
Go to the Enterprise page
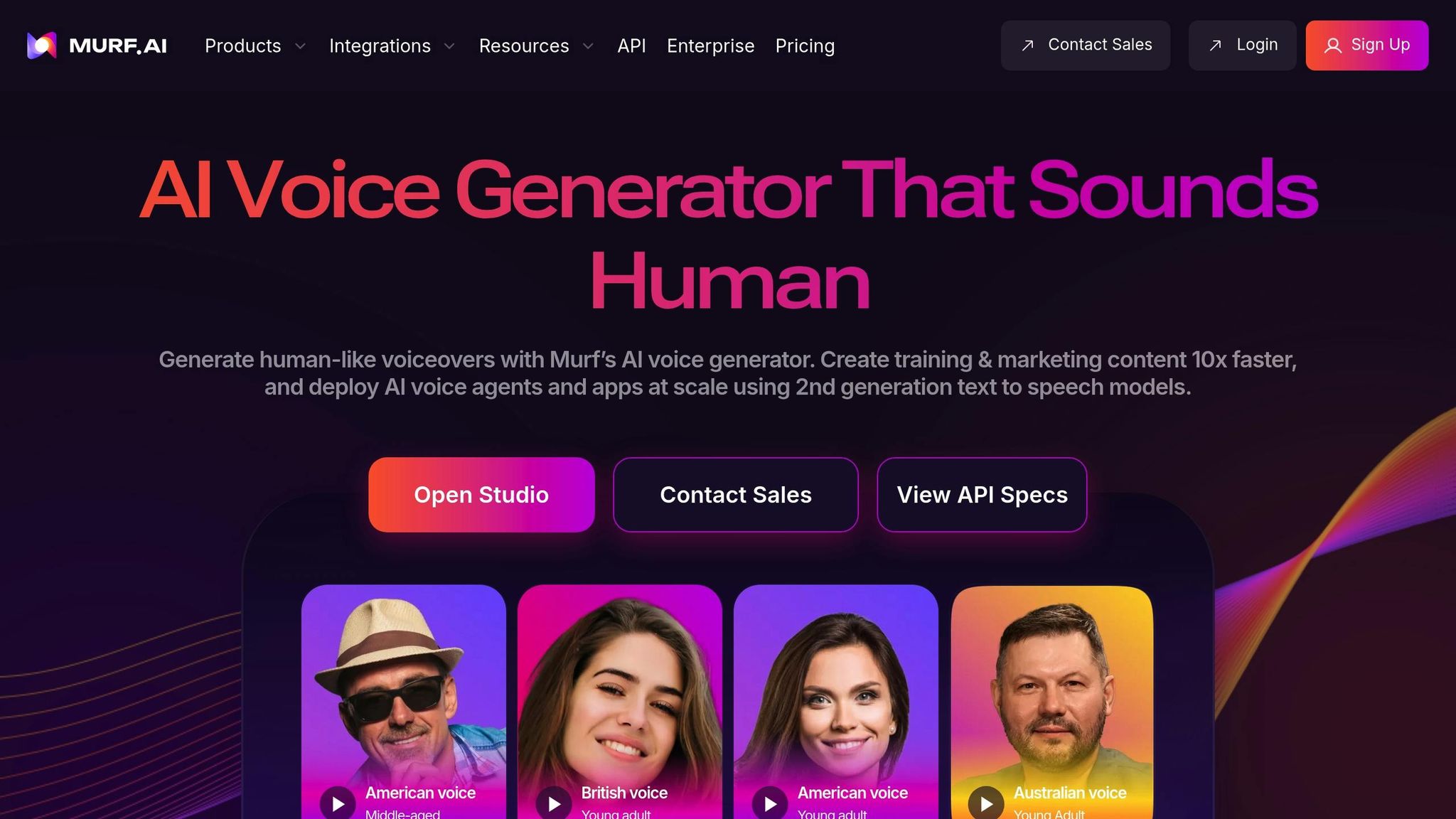[710, 46]
